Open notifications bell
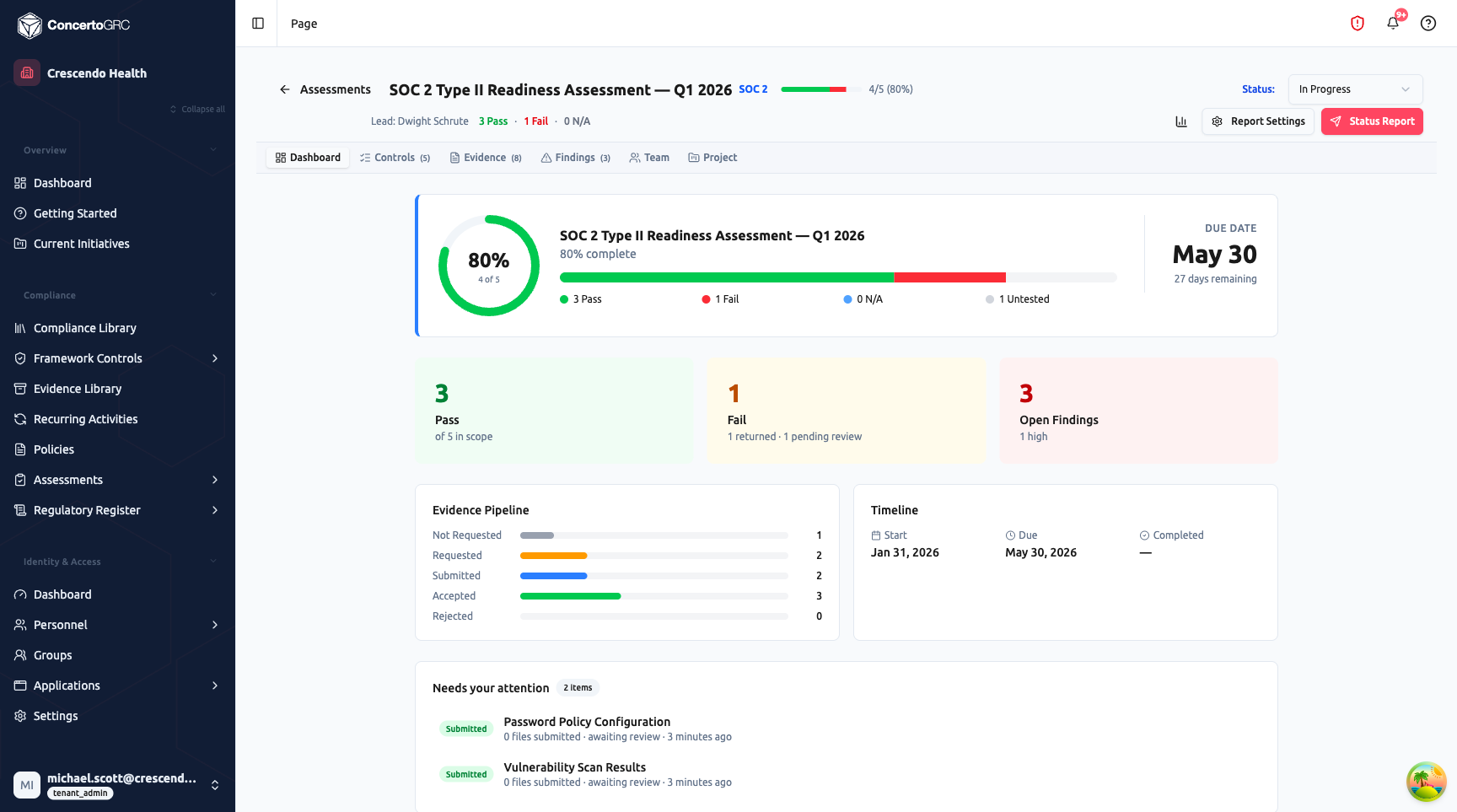This screenshot has width=1457, height=812. coord(1393,24)
